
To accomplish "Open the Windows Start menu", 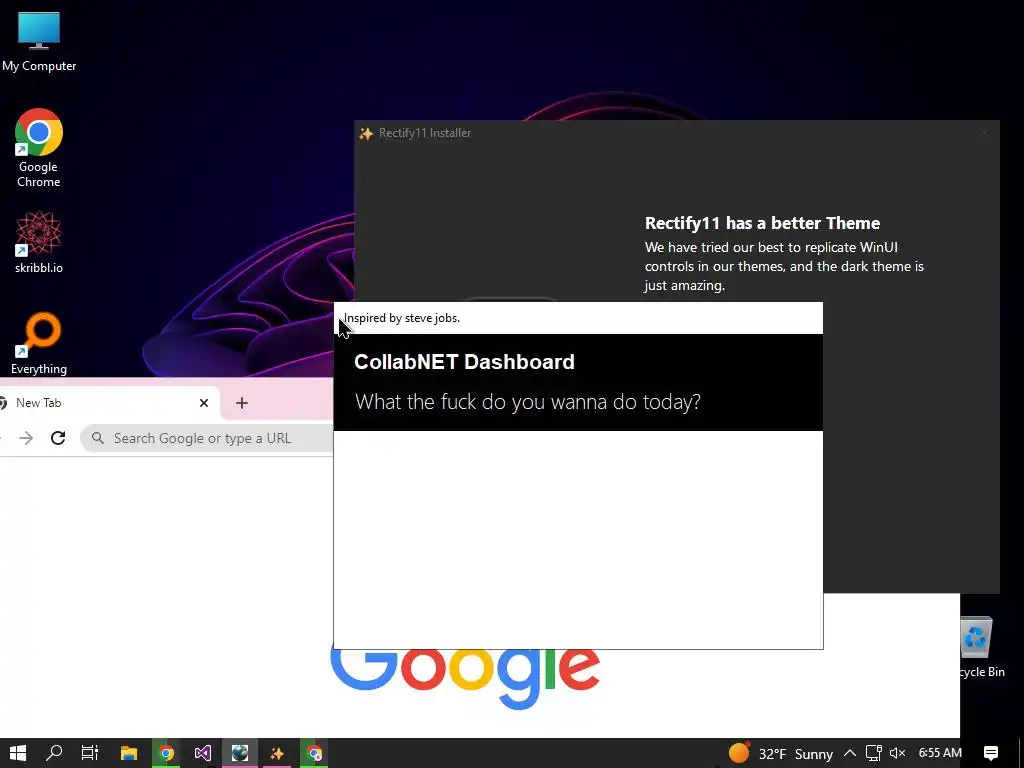I will click(18, 753).
